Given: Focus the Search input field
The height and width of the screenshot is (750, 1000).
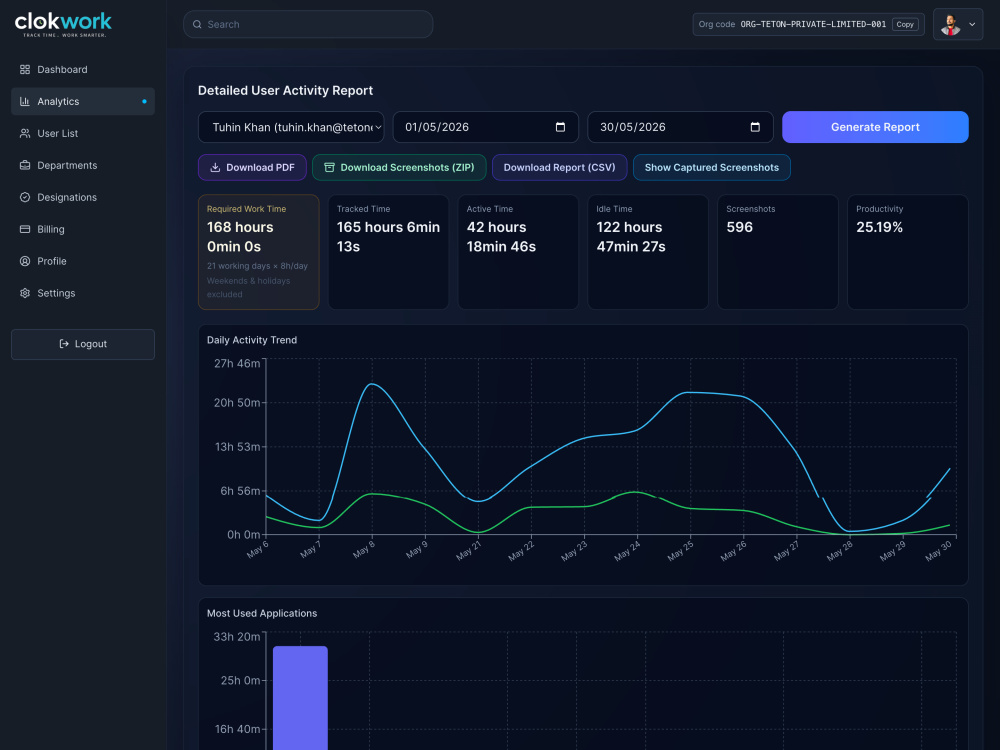Looking at the screenshot, I should coord(308,24).
